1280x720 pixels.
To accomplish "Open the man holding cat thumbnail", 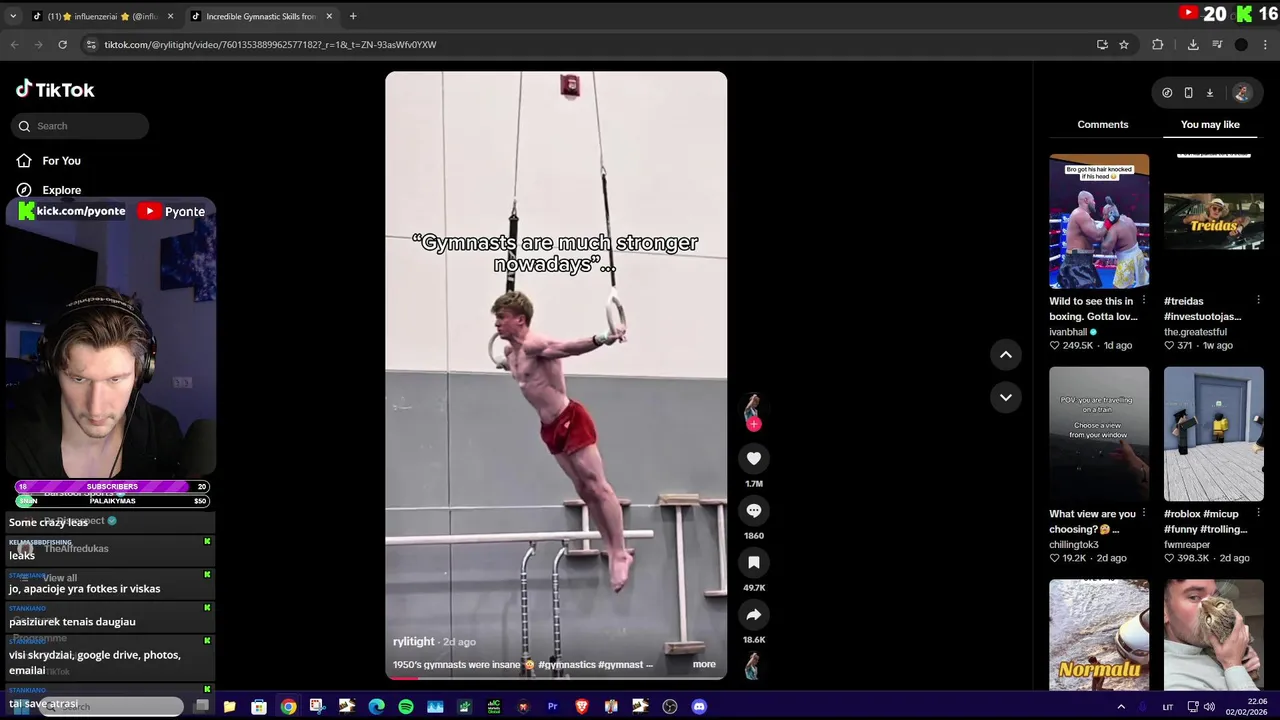I will [1214, 635].
